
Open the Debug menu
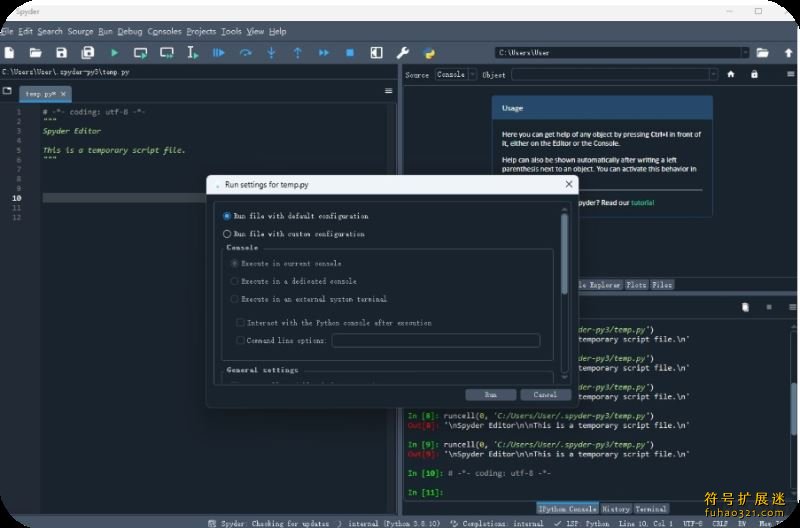[130, 32]
